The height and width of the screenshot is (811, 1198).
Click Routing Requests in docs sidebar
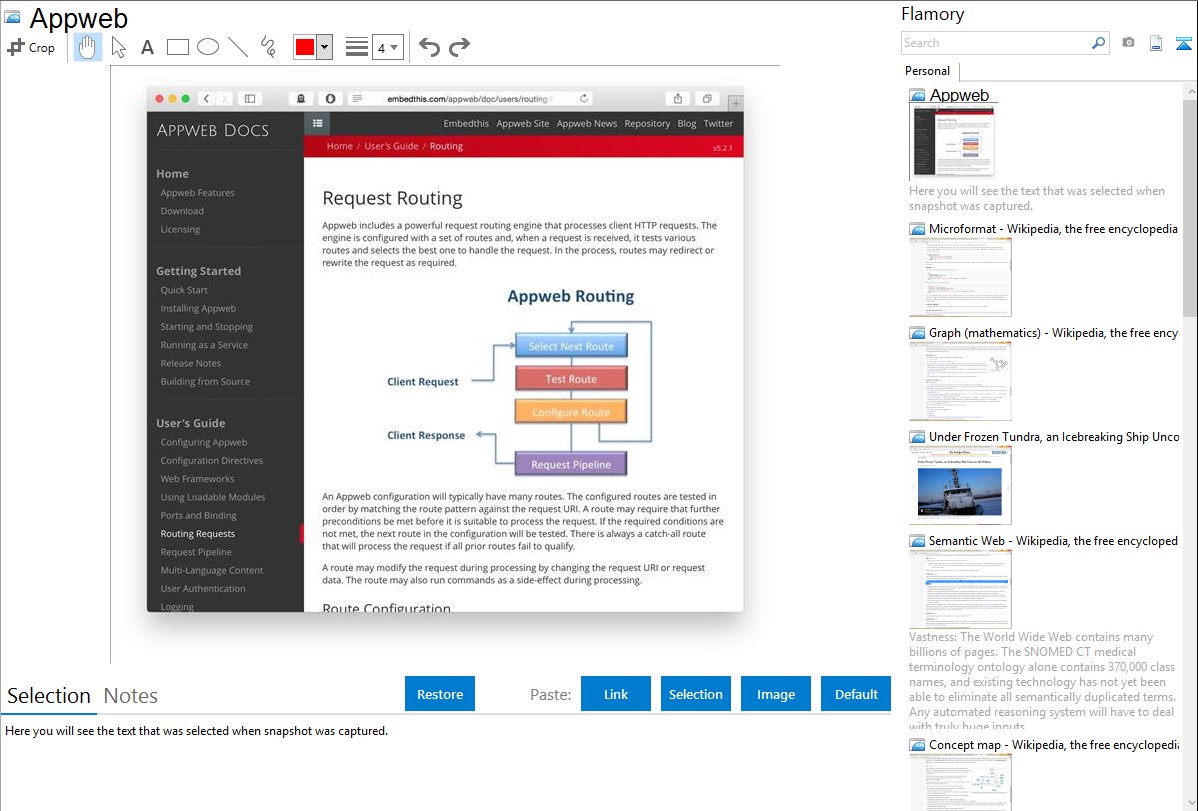198,534
